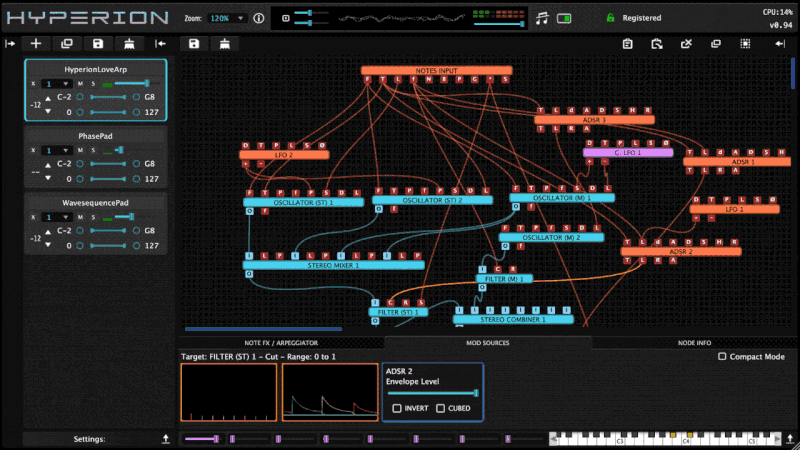Click the add new layer plus icon

37,44
